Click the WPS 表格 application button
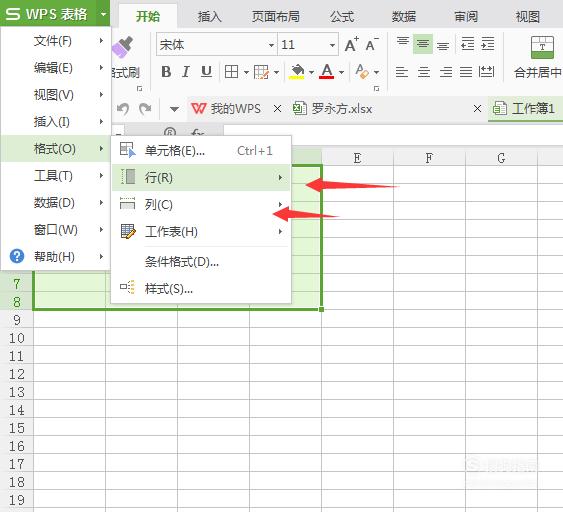The image size is (563, 512). 47,14
